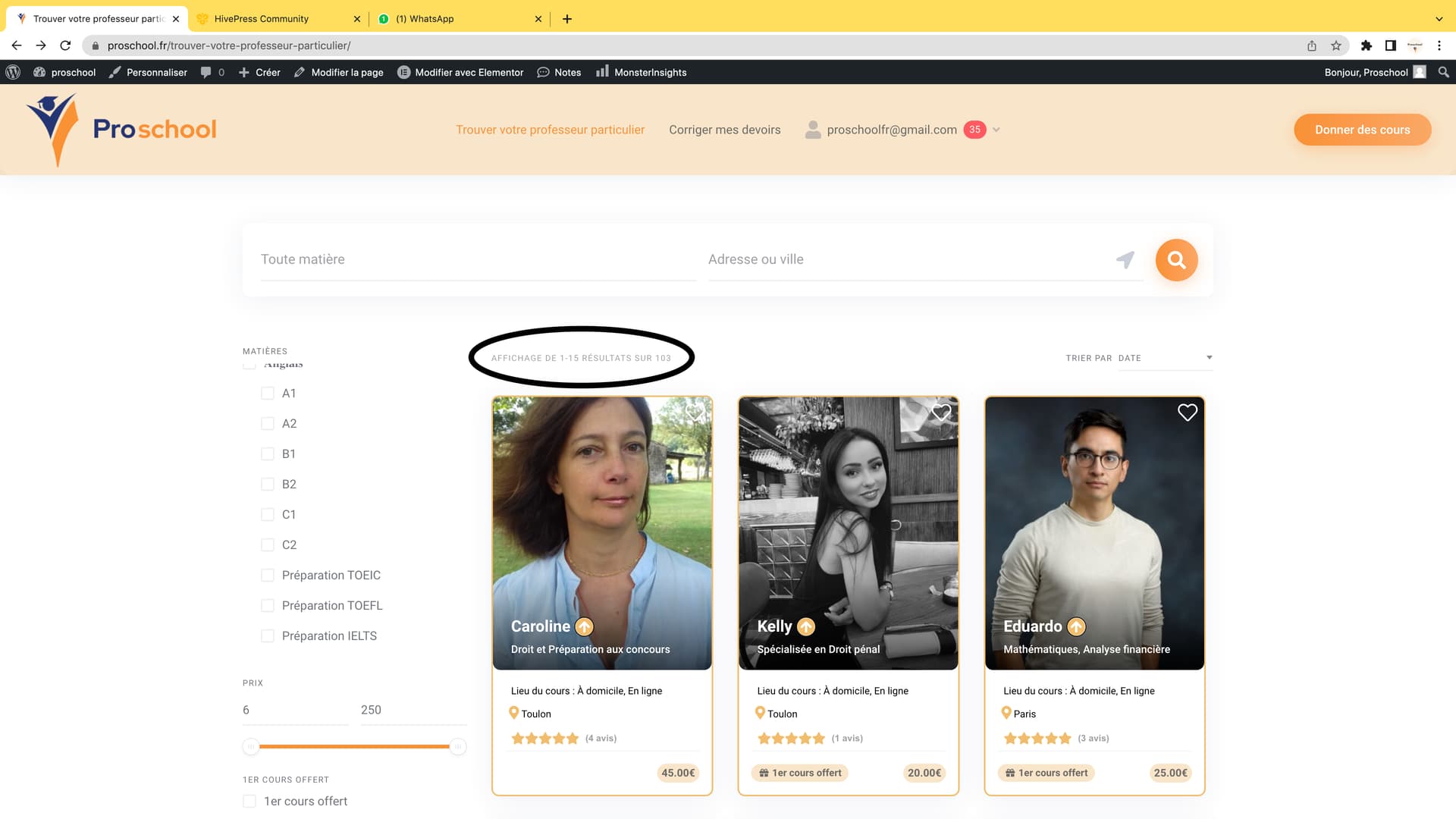
Task: Open Eduardo's profile name link
Action: [x=1032, y=626]
